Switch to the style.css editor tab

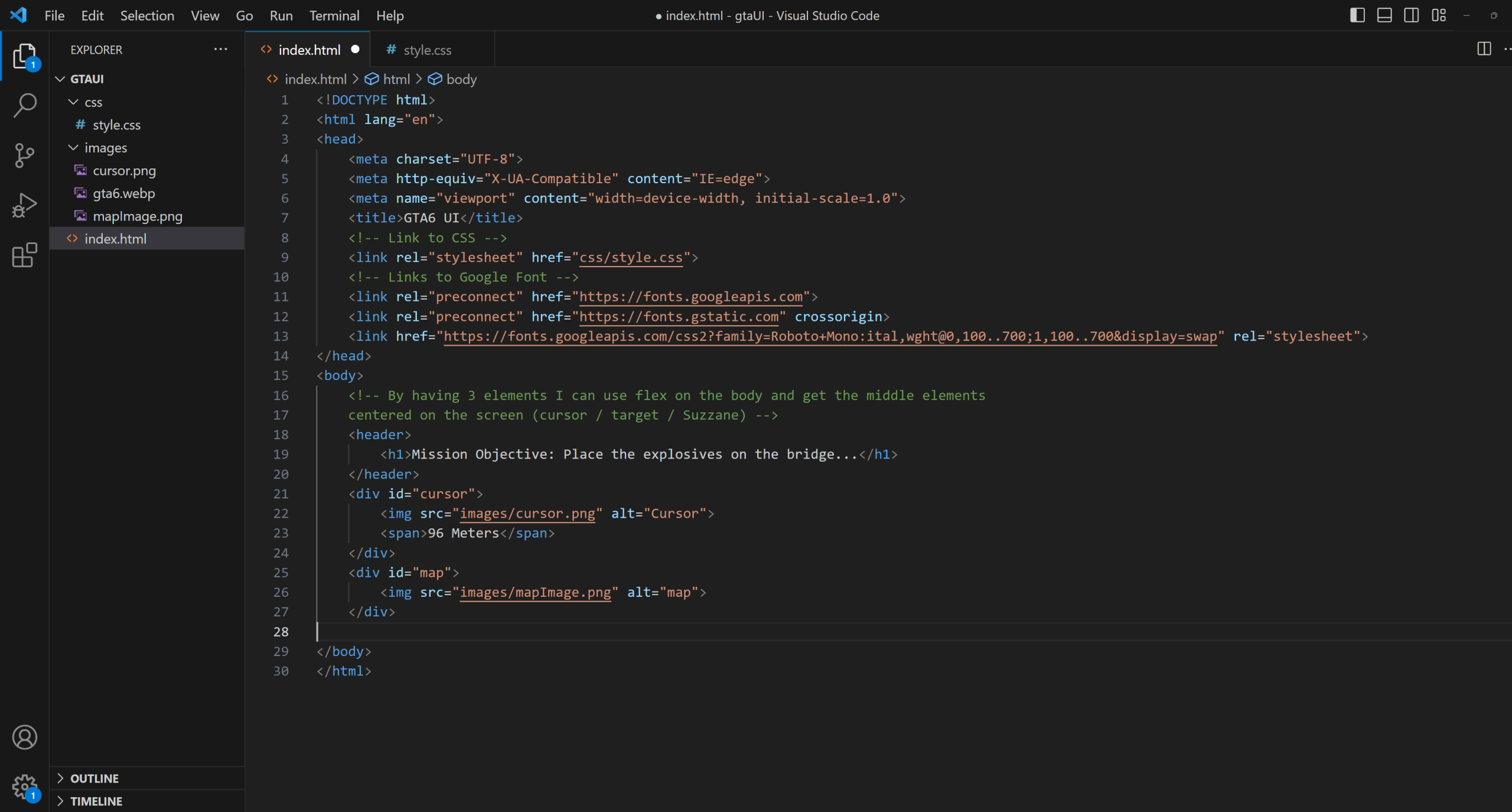432,50
